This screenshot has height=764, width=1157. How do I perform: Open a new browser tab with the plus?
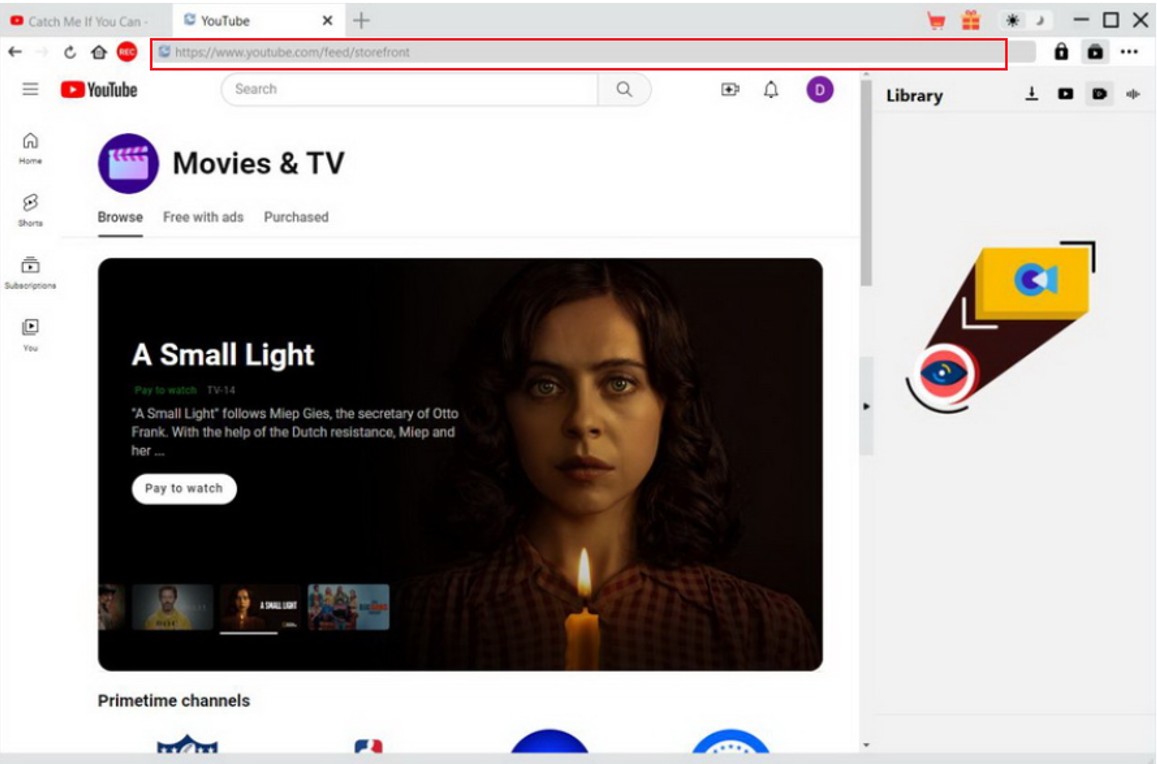coord(361,19)
